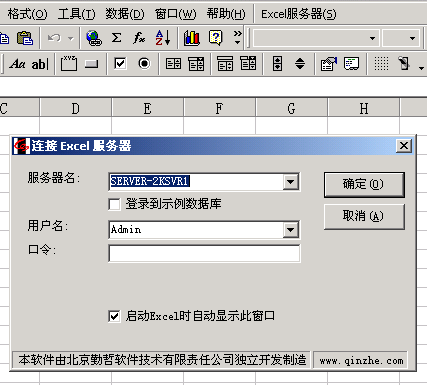The width and height of the screenshot is (427, 385).
Task: Click the 确定(O) button
Action: pos(364,184)
